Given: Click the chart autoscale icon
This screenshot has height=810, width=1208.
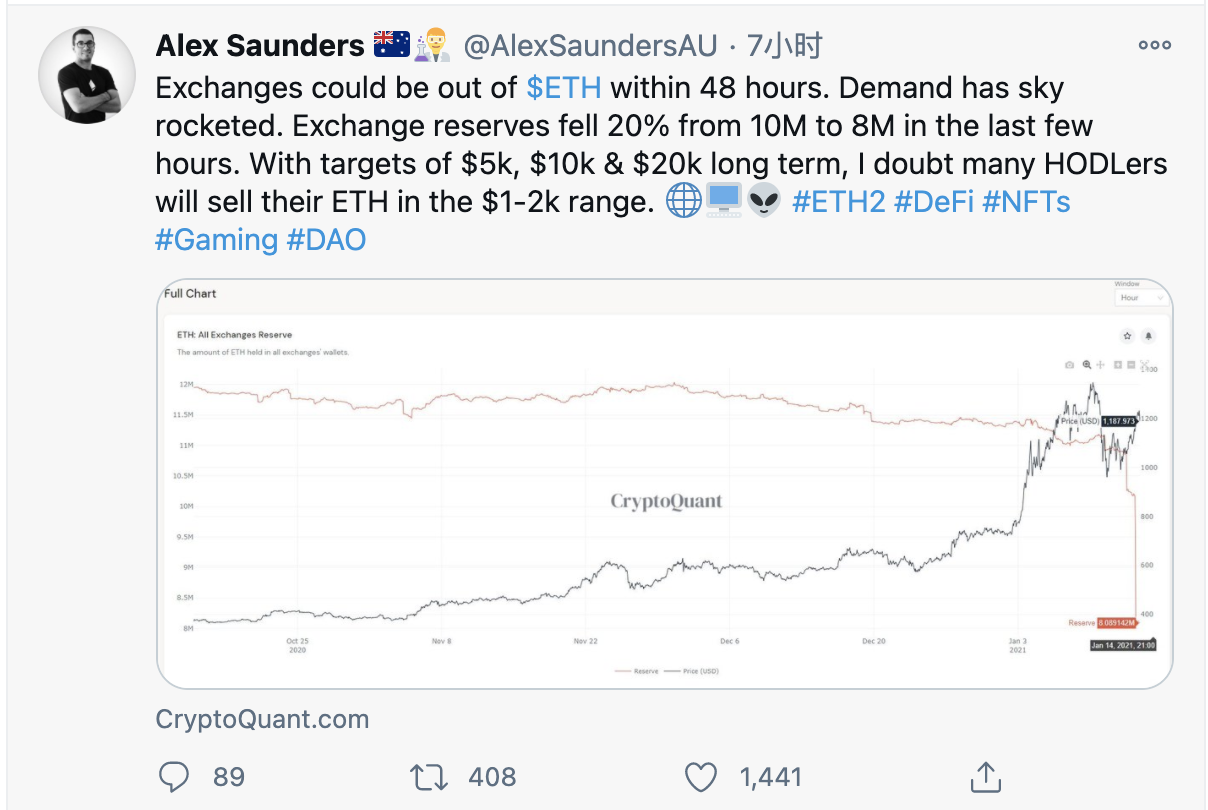Looking at the screenshot, I should click(1145, 365).
